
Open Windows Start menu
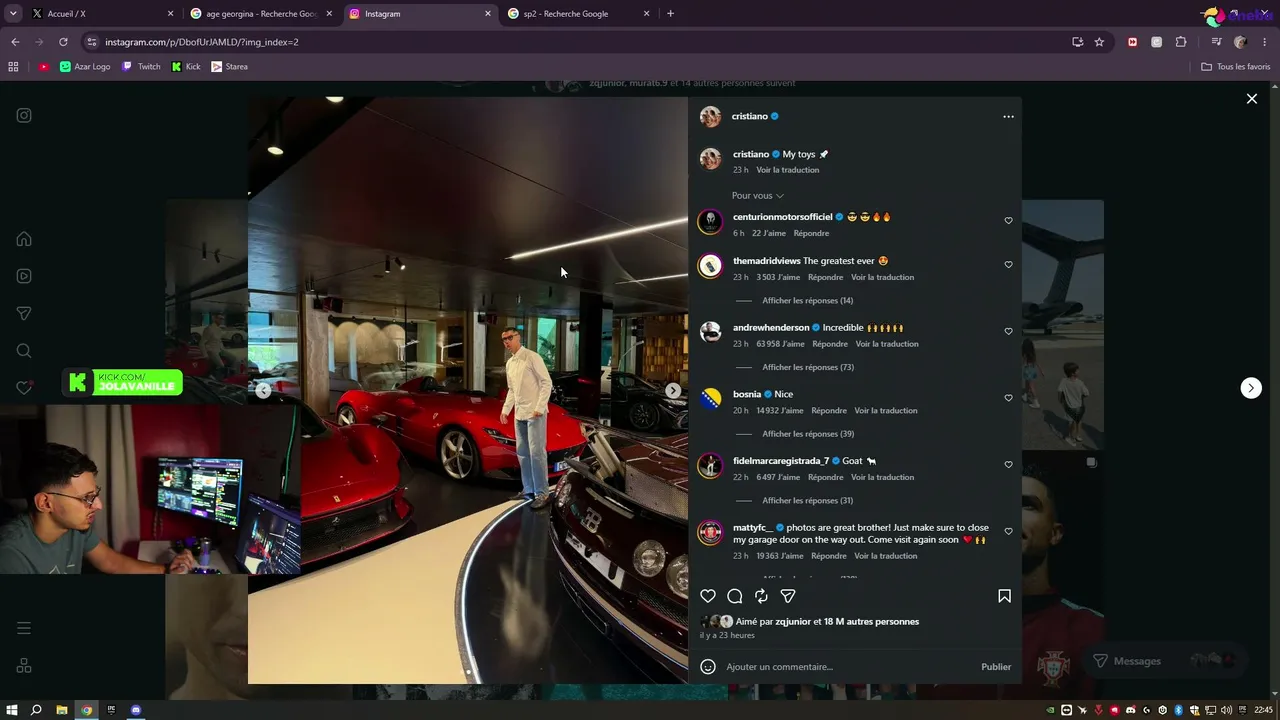12,710
